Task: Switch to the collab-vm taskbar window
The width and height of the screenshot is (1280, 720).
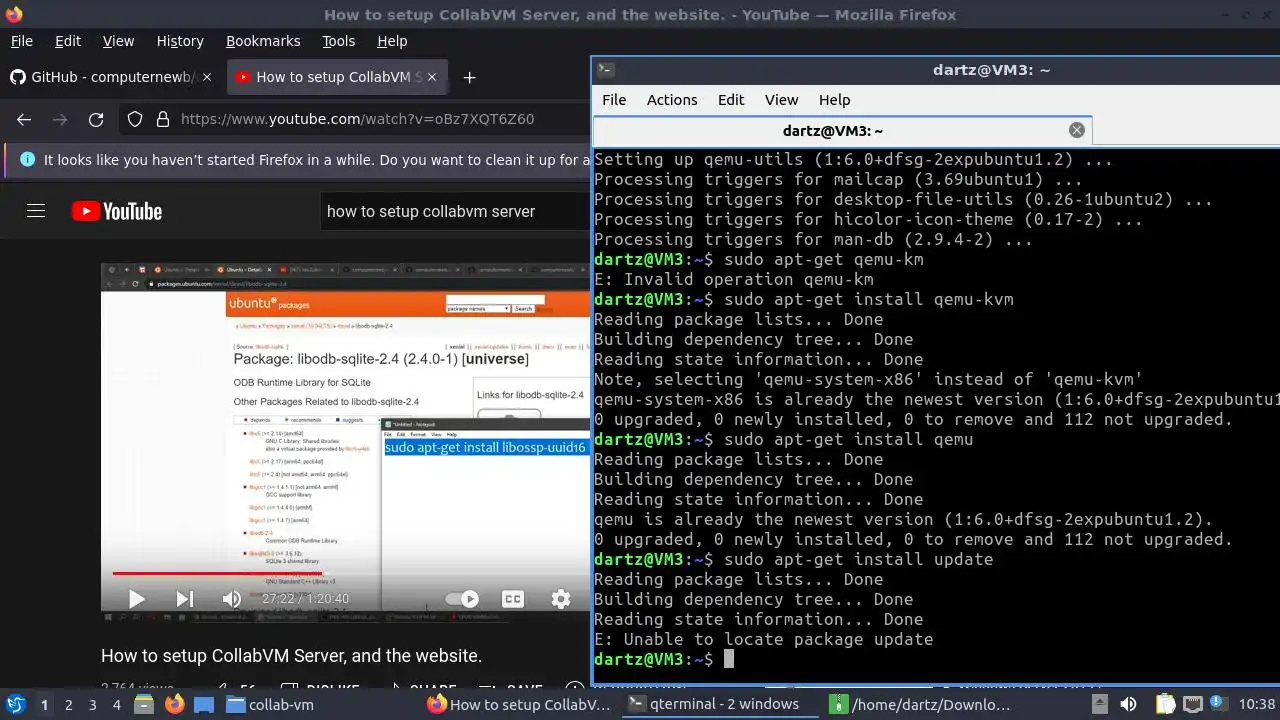Action: (x=270, y=704)
